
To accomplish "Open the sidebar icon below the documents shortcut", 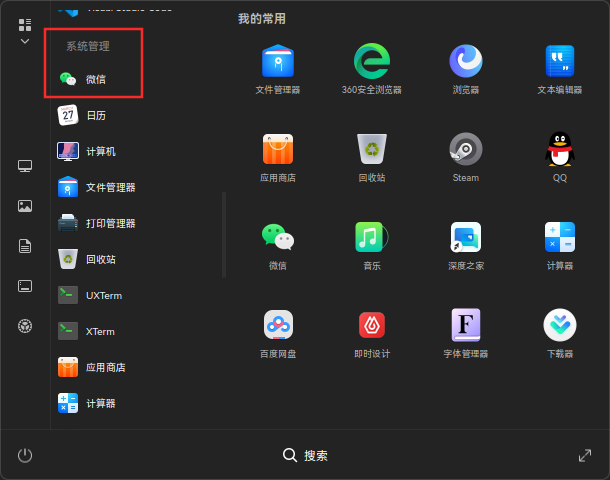I will pos(25,286).
